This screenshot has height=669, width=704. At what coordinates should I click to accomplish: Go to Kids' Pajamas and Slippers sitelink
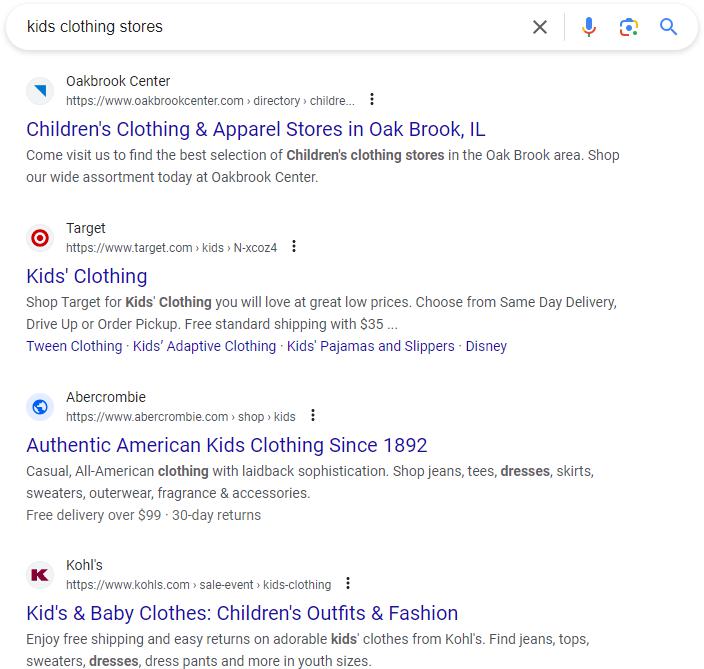(370, 346)
